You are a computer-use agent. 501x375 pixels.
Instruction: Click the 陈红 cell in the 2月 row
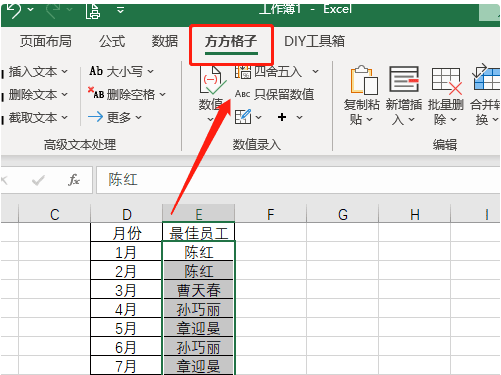[199, 270]
